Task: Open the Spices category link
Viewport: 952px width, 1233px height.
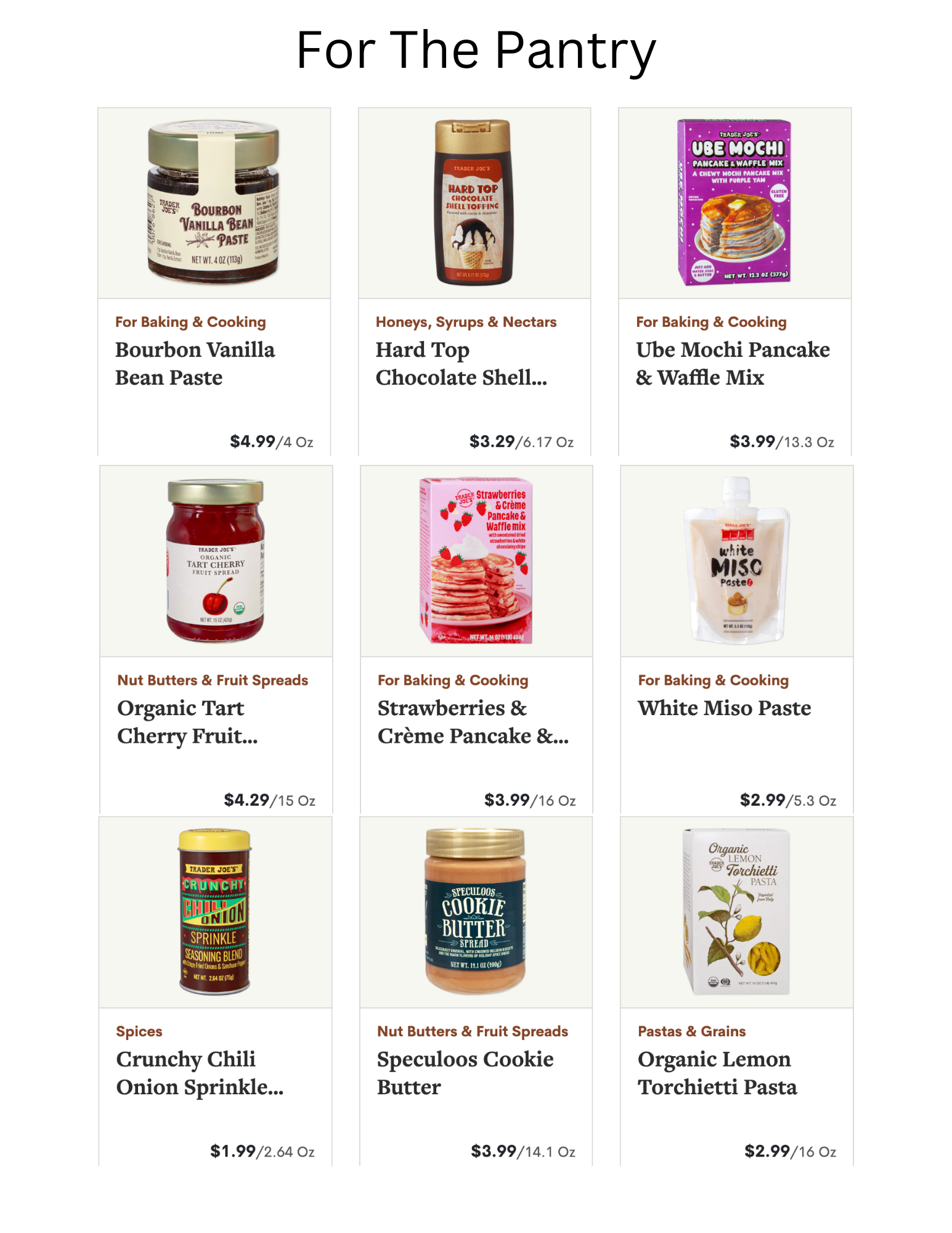Action: coord(139,1031)
